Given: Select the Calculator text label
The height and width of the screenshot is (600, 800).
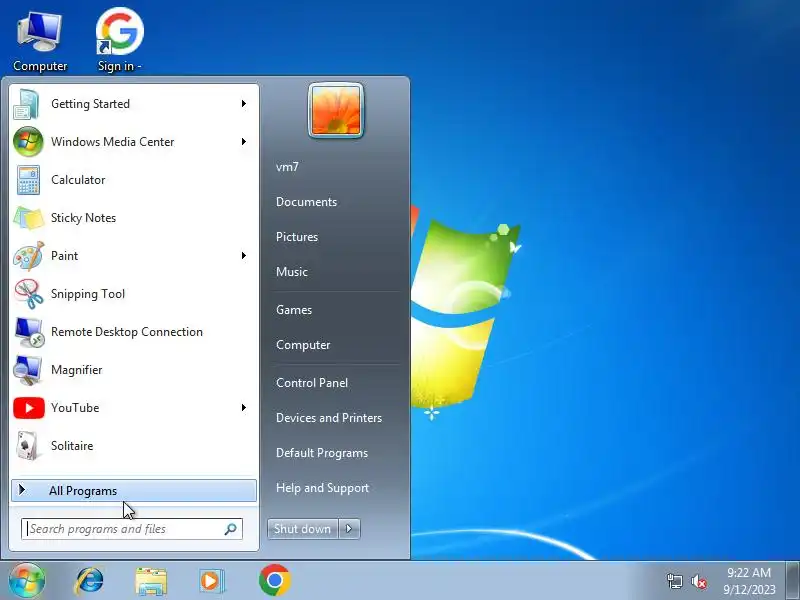Looking at the screenshot, I should (x=78, y=180).
